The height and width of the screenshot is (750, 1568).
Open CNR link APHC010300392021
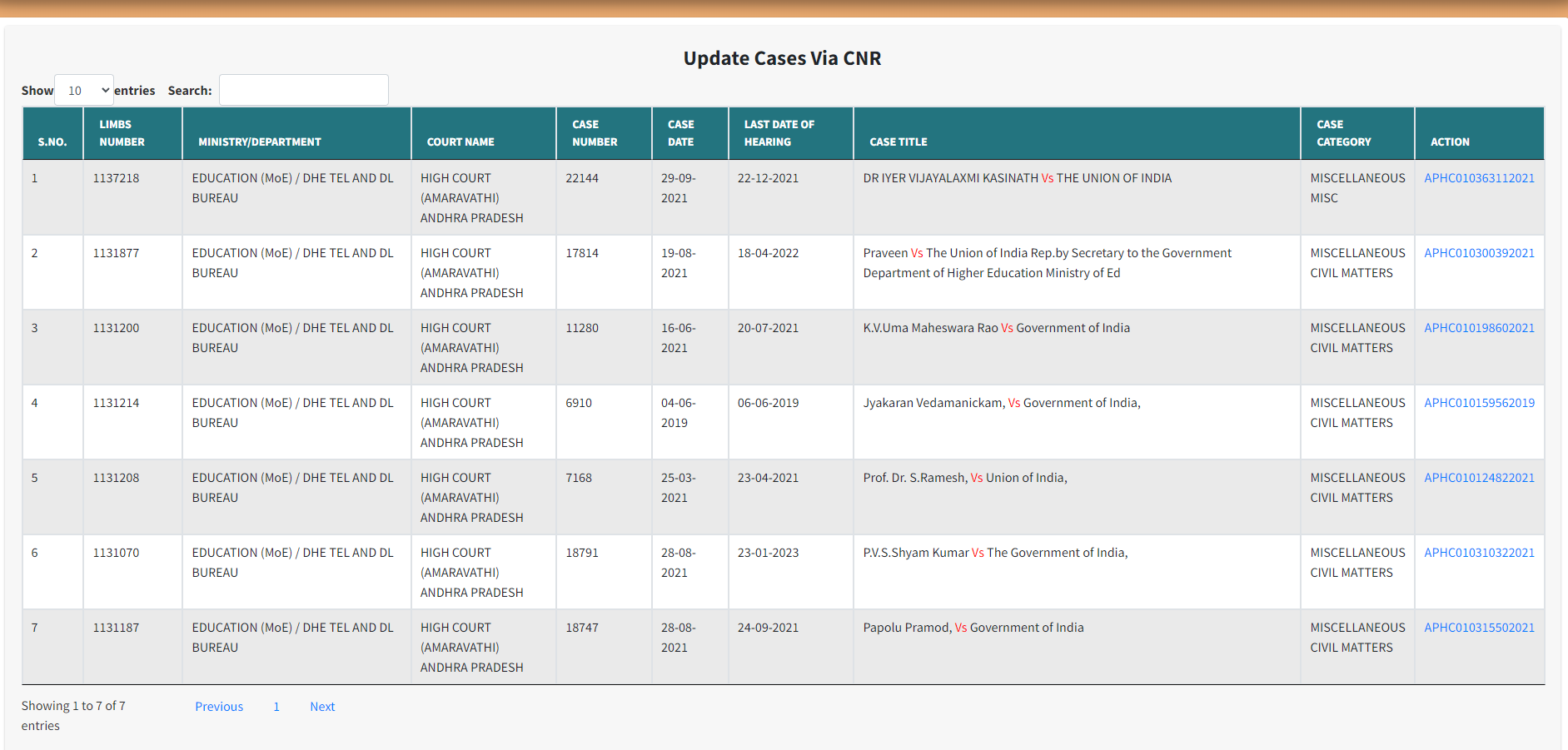[x=1479, y=253]
